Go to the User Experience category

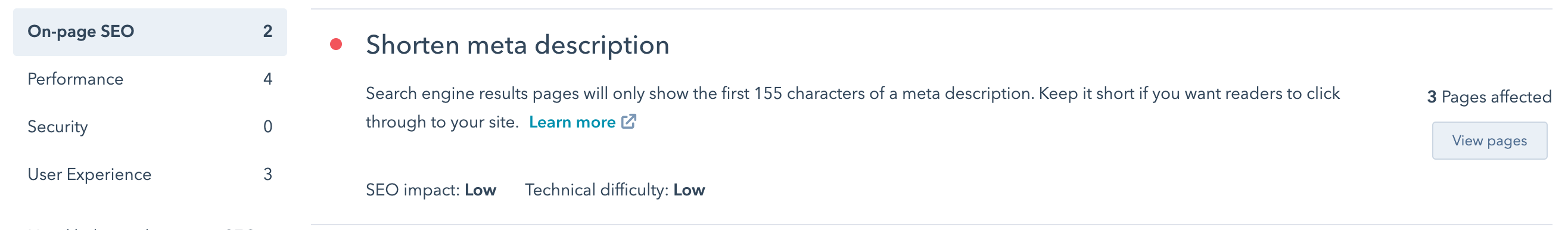point(150,175)
